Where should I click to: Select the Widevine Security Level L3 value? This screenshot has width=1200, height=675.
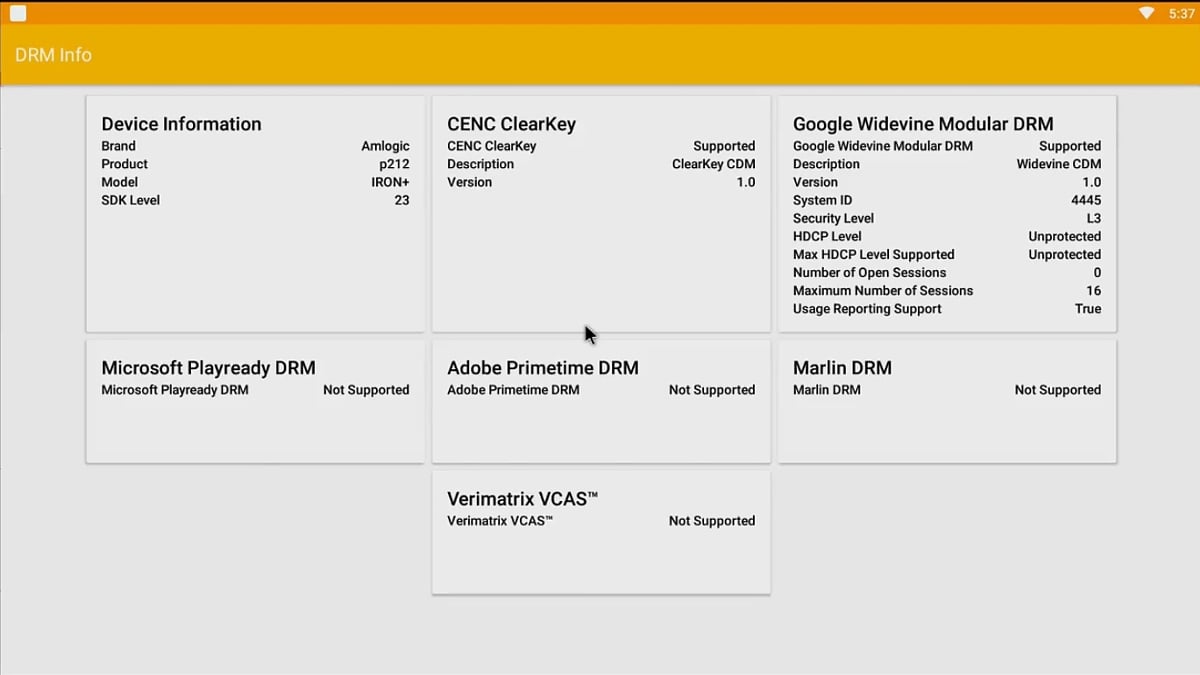tap(1093, 218)
